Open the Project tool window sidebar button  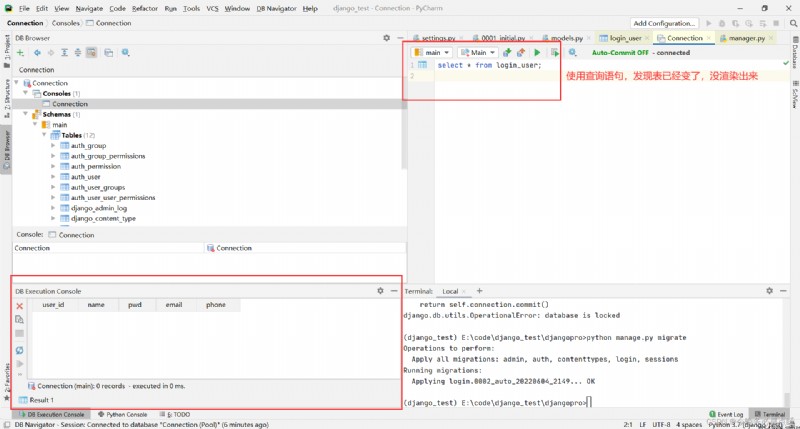(7, 51)
